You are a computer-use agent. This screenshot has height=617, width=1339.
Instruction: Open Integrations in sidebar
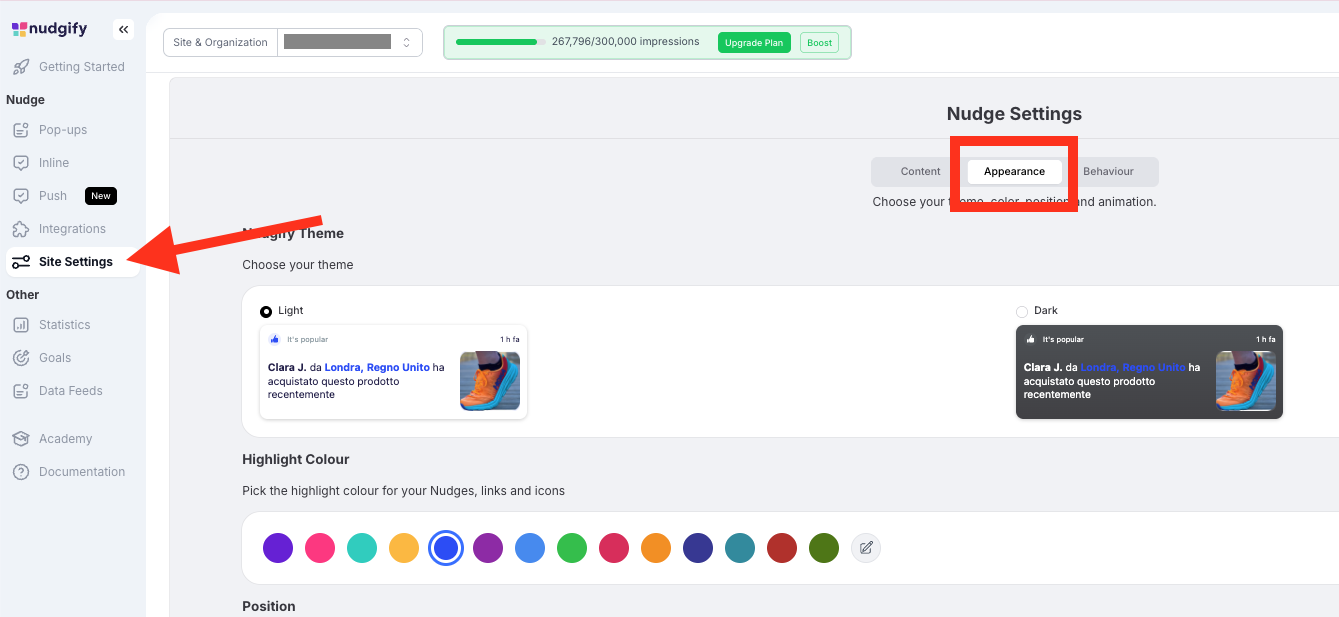tap(73, 229)
